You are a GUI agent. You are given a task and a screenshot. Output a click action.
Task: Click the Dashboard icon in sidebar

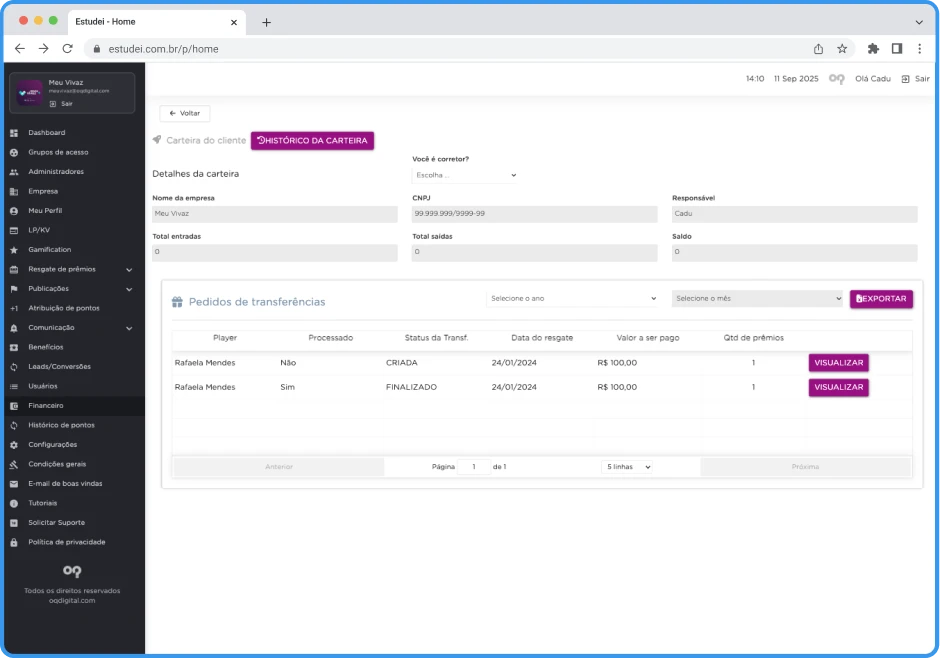pyautogui.click(x=14, y=133)
